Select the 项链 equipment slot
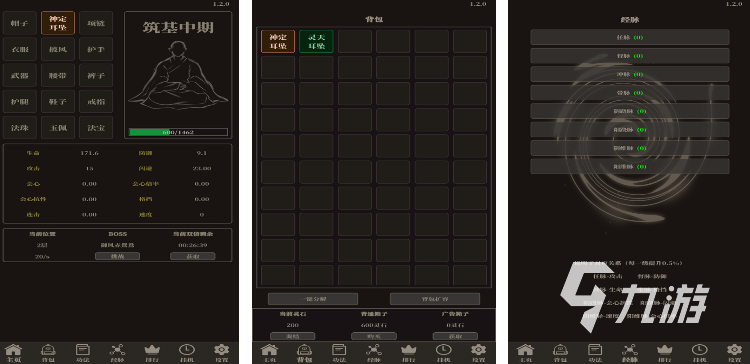Screen dimensions: 750x364 pos(96,23)
